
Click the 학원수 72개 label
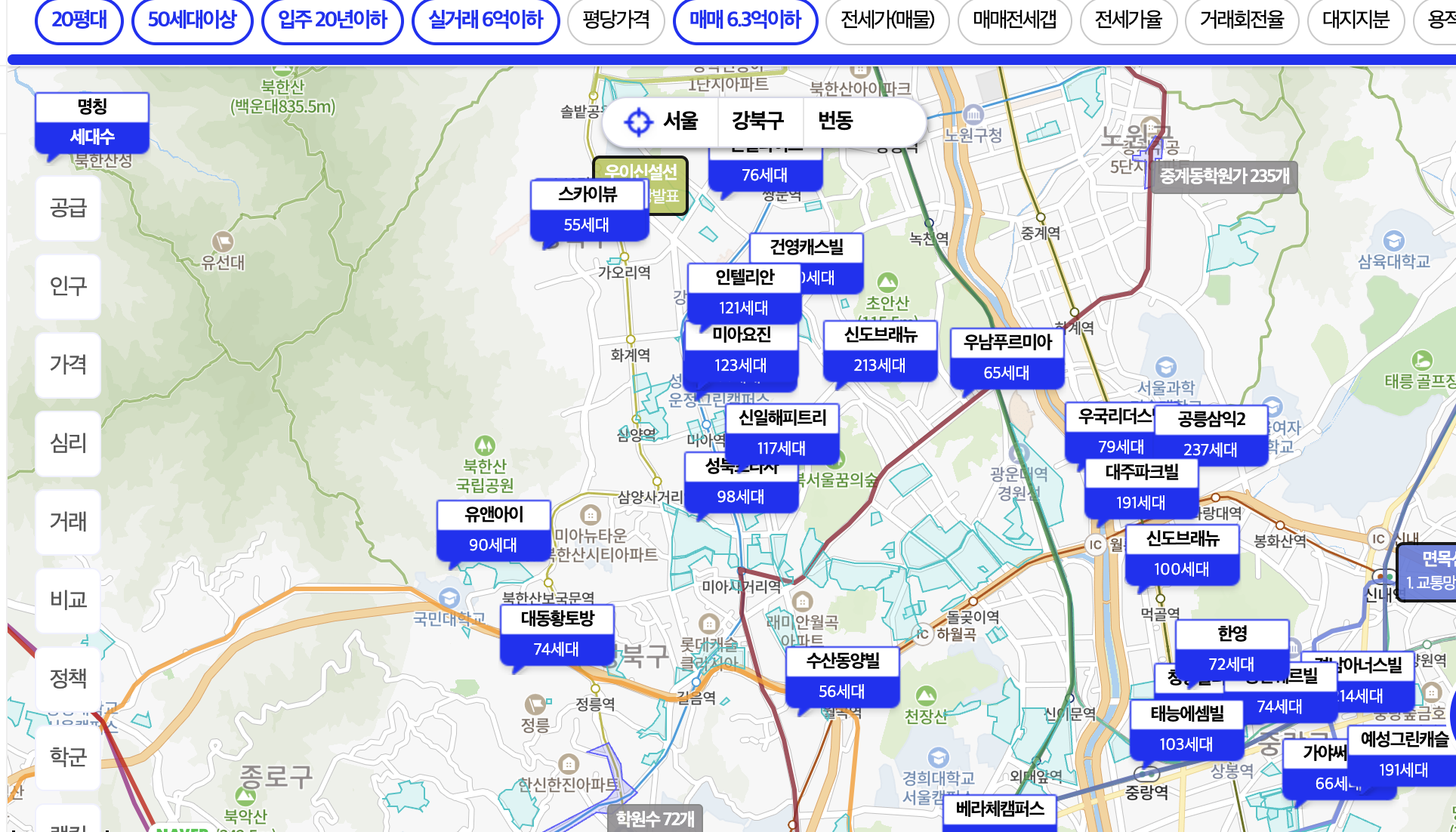(655, 818)
